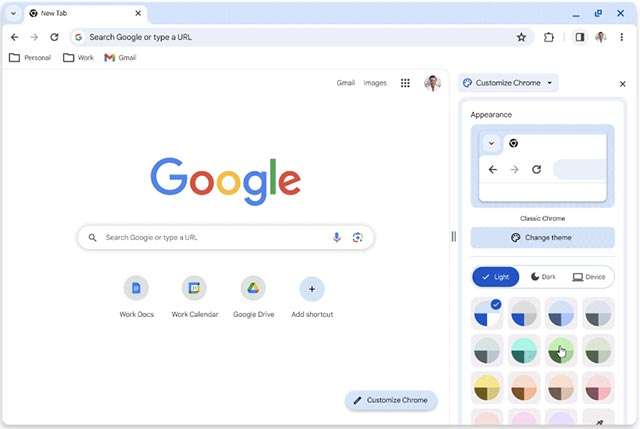
Task: Open Google account avatar on the page
Action: tap(432, 83)
